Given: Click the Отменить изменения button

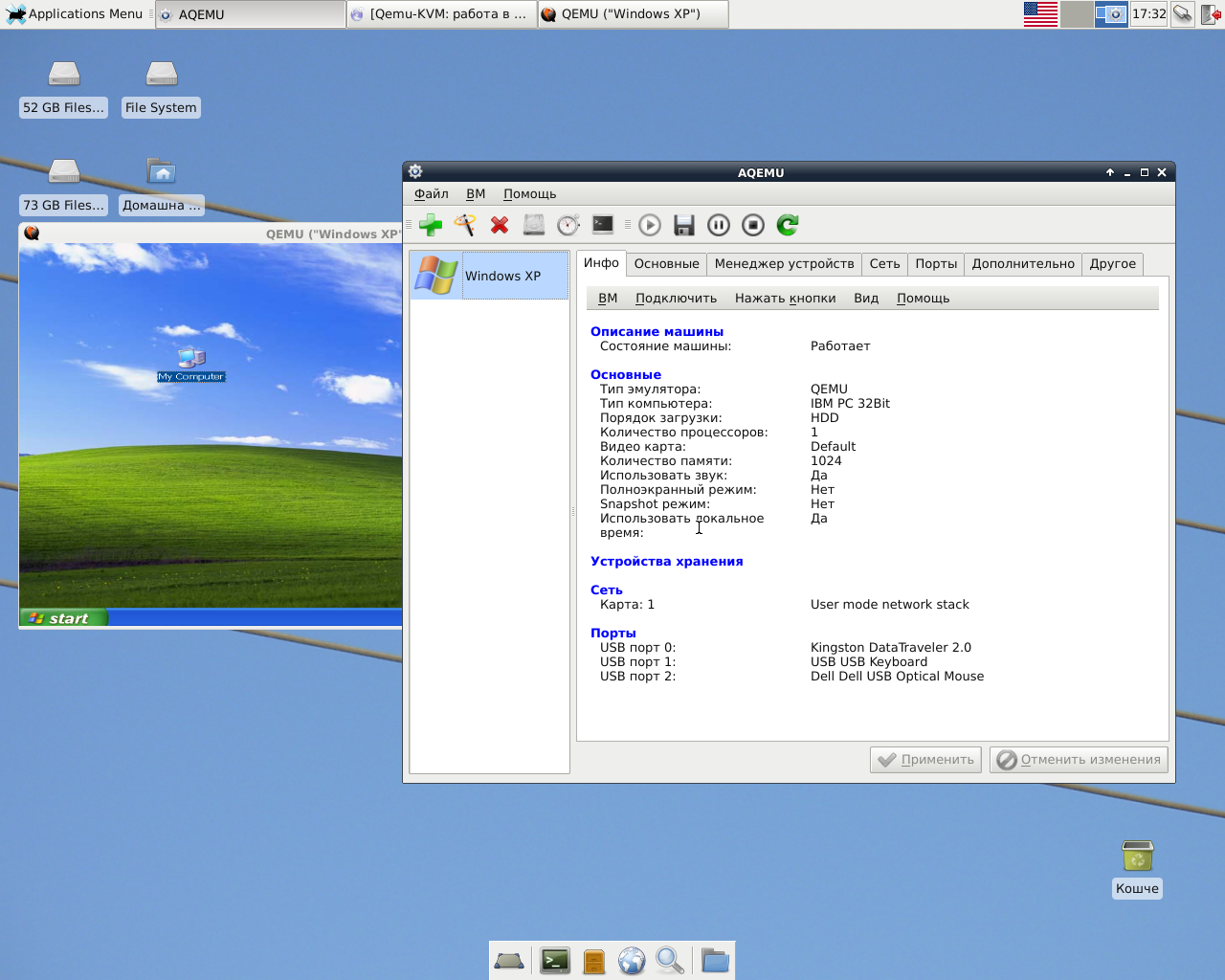Looking at the screenshot, I should tap(1079, 760).
